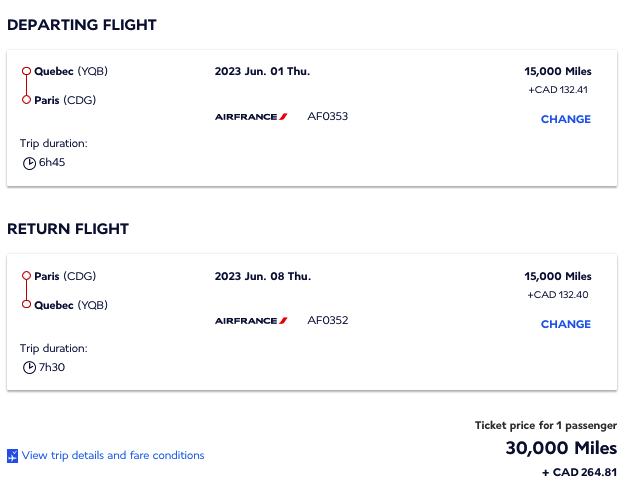This screenshot has width=626, height=490.
Task: Click CHANGE on the return flight
Action: (x=565, y=324)
